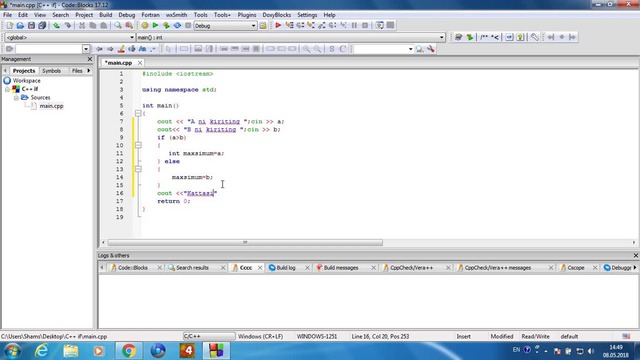Open the Build menu
The image size is (640, 360).
pos(105,15)
